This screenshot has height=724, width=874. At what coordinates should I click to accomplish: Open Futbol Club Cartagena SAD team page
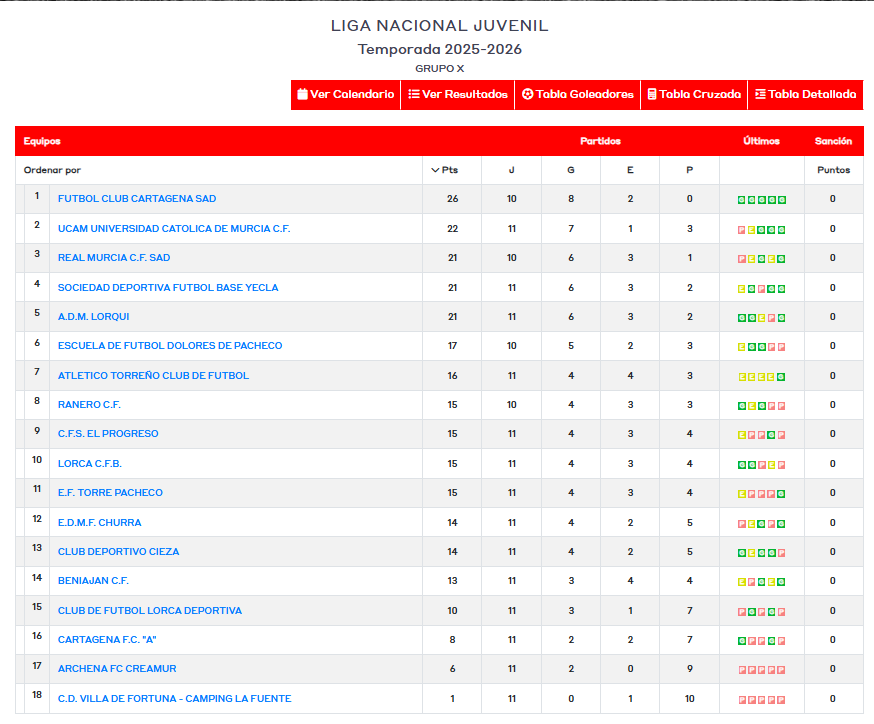(137, 198)
